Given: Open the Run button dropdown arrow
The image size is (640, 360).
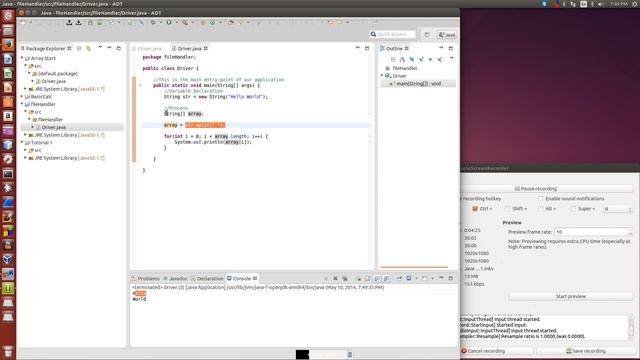Looking at the screenshot, I should click(176, 22).
